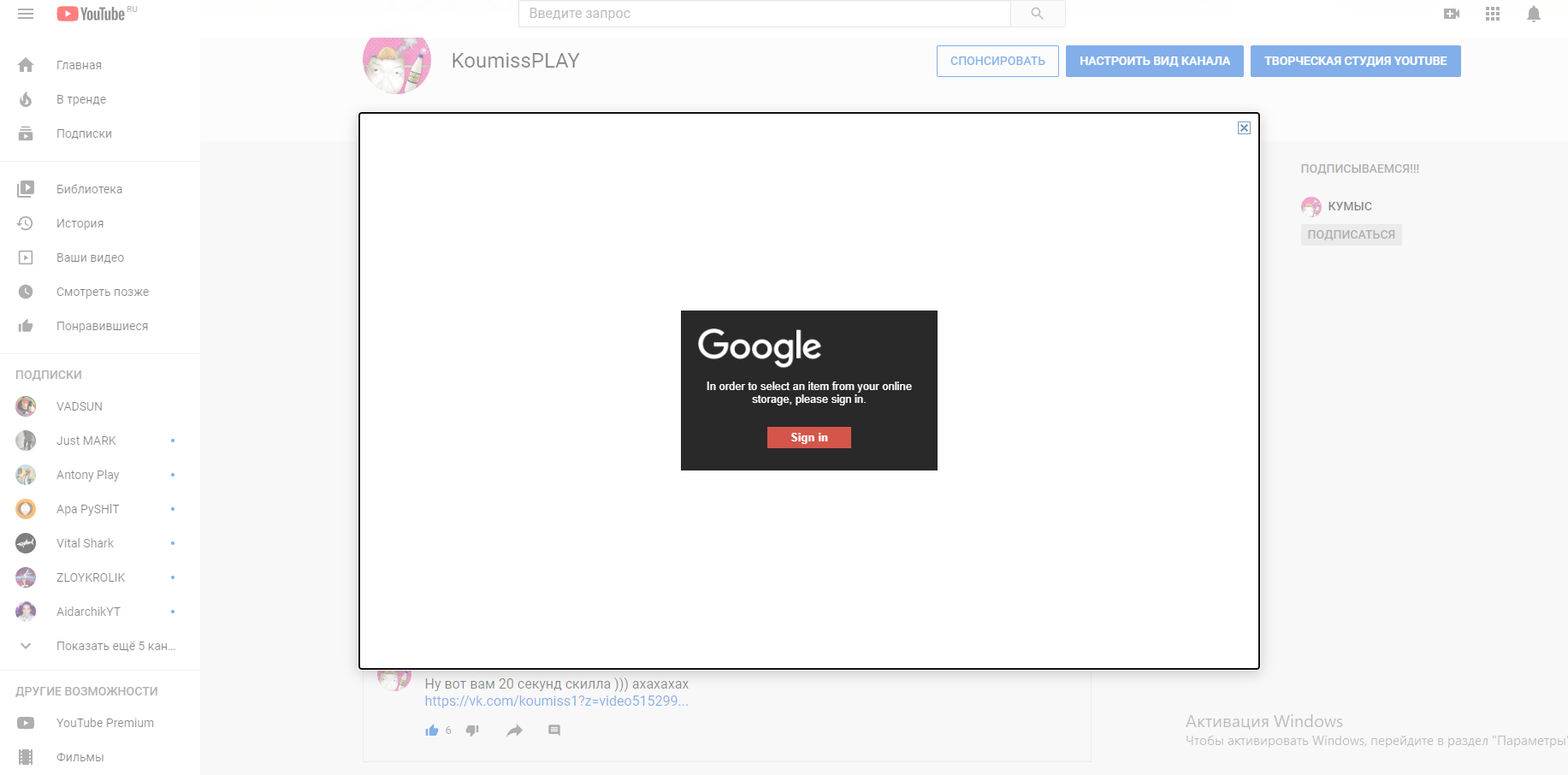This screenshot has width=1568, height=775.
Task: Select the Just MARK channel name
Action: [86, 441]
